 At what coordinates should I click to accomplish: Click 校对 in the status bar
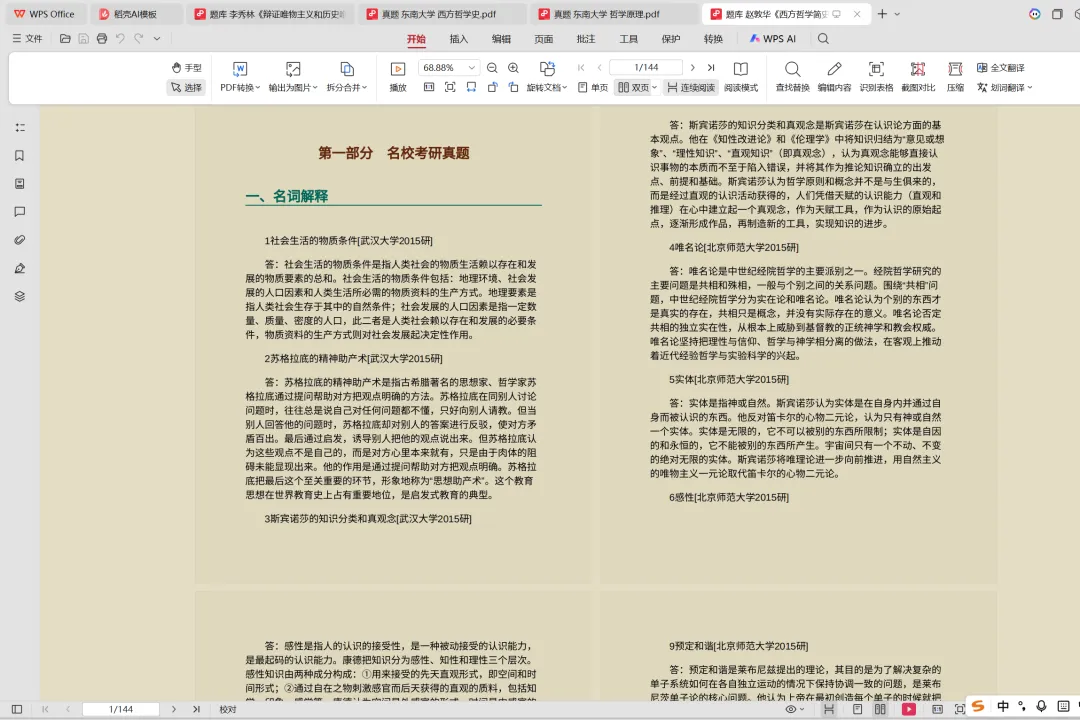tap(228, 709)
